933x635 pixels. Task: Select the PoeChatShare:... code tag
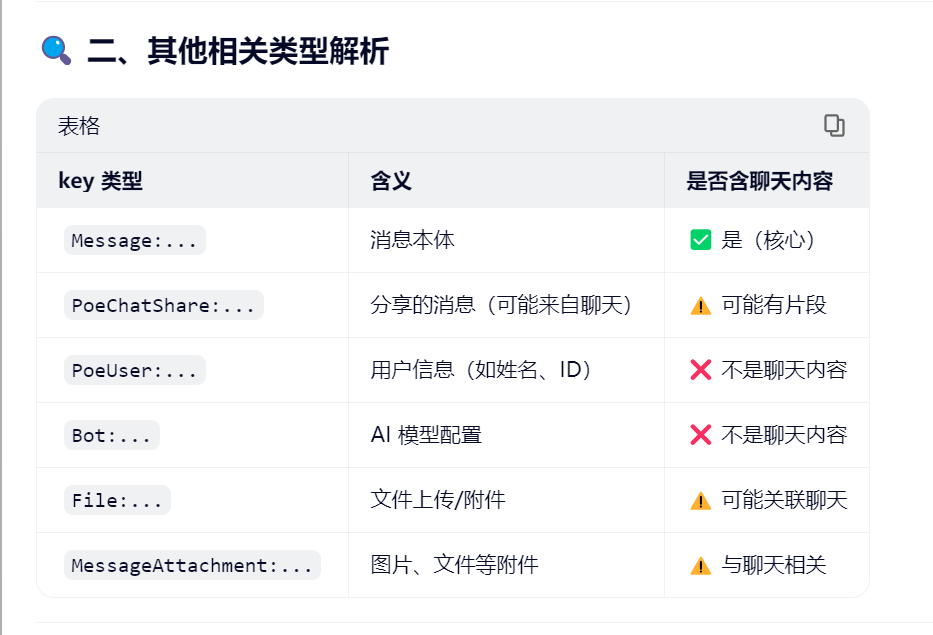click(163, 305)
